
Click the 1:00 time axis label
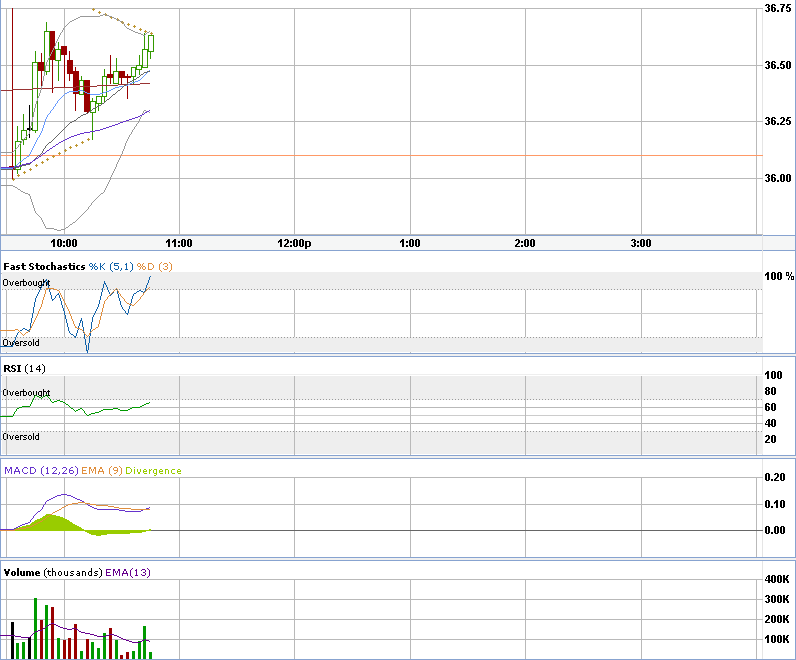(410, 243)
